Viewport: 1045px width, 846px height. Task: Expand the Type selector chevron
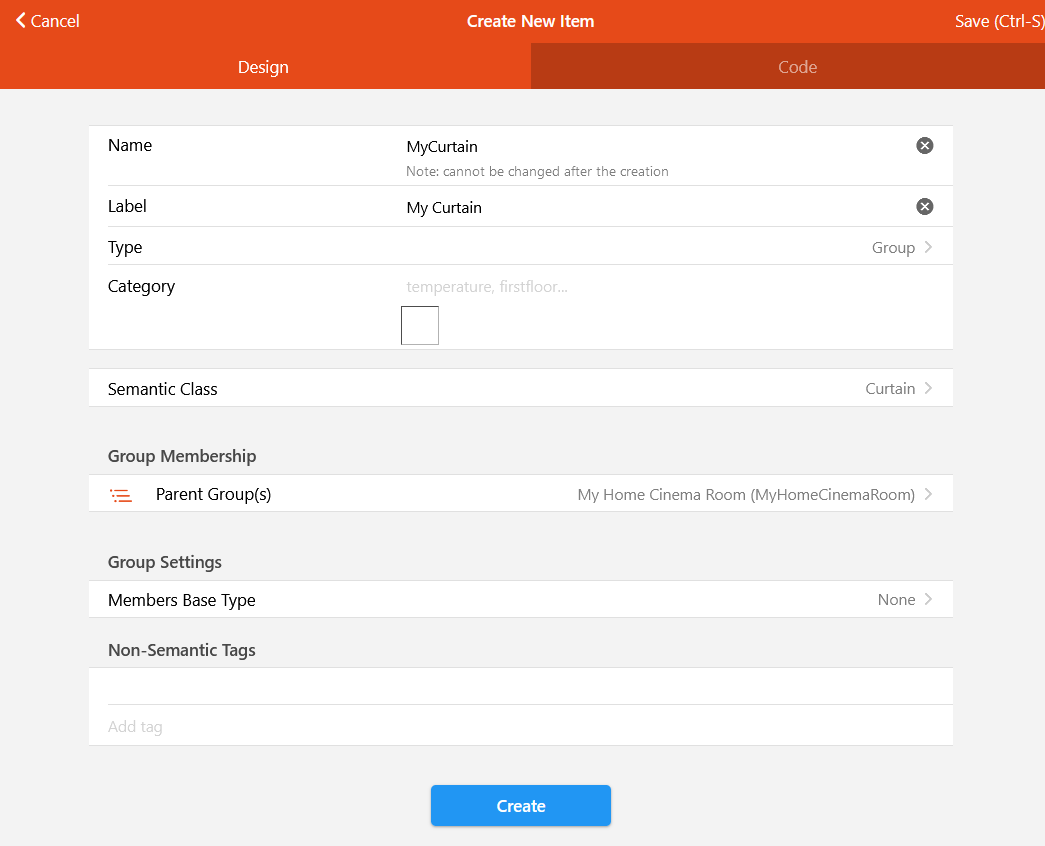[929, 247]
